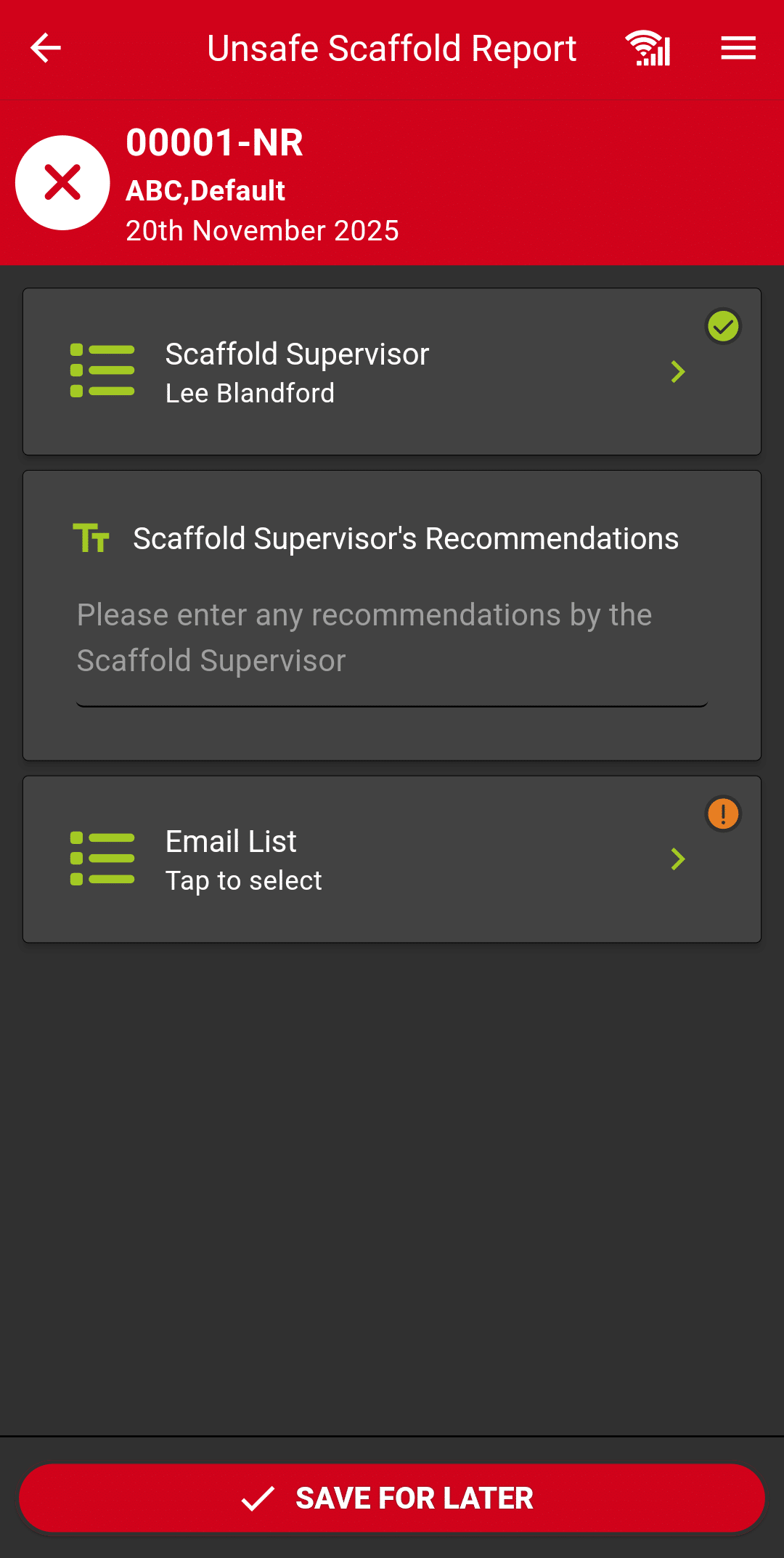Viewport: 784px width, 1558px height.
Task: Open 'Tap to select' email dropdown
Action: click(x=244, y=881)
